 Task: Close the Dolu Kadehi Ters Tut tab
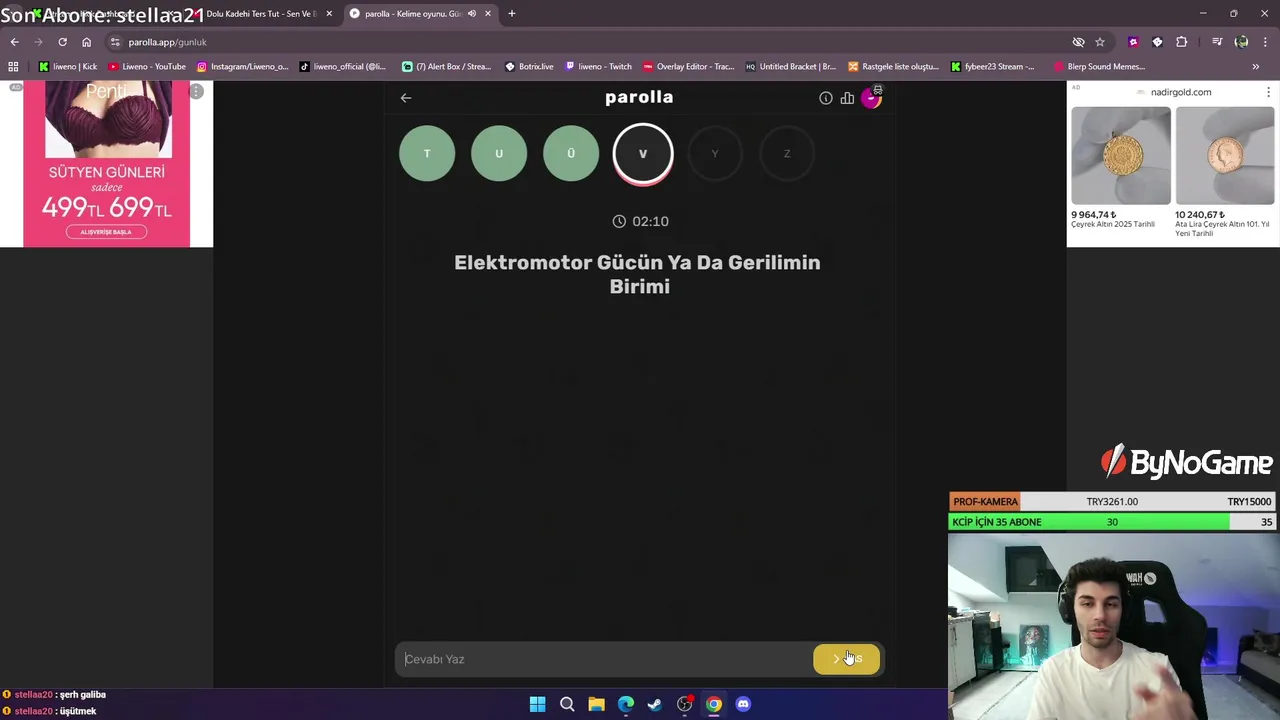pyautogui.click(x=329, y=14)
